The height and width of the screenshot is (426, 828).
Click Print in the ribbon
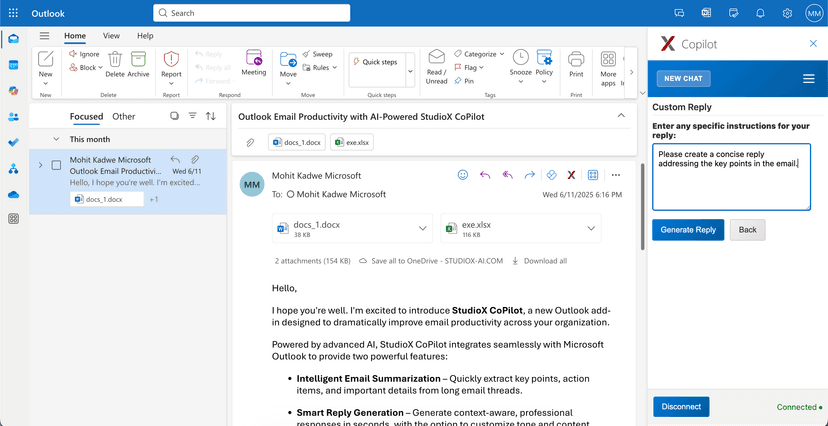[576, 64]
